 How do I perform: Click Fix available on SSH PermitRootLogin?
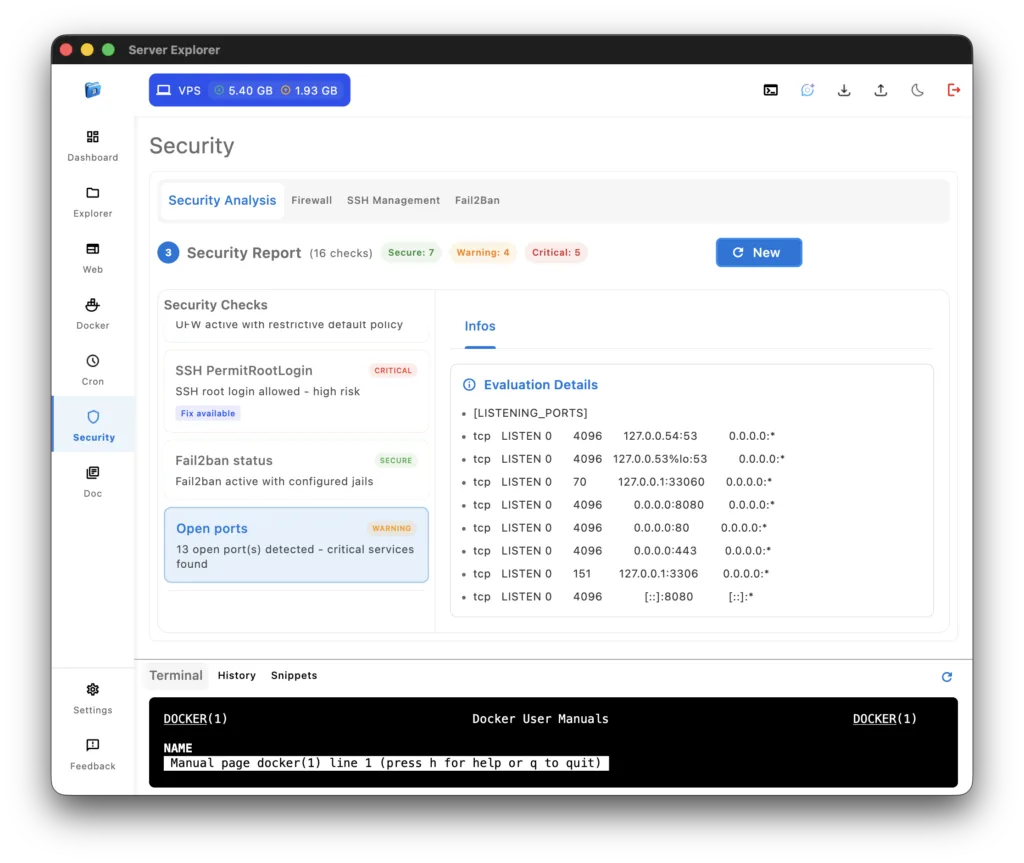click(208, 414)
